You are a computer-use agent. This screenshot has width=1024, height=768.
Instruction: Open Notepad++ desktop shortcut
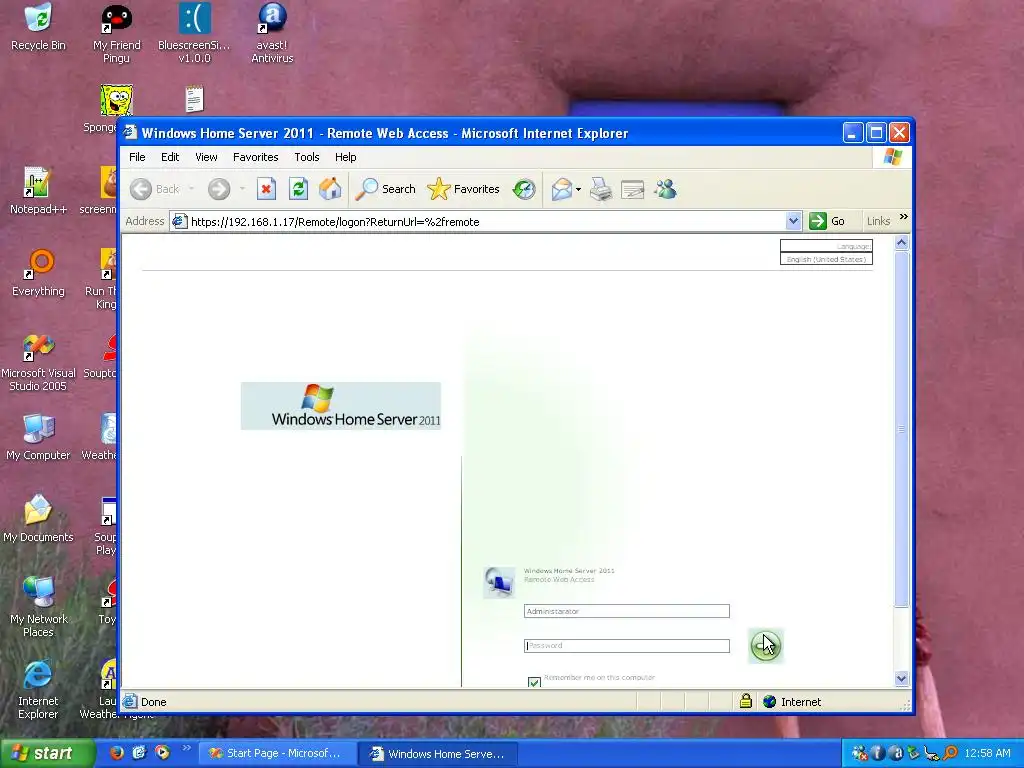coord(39,191)
